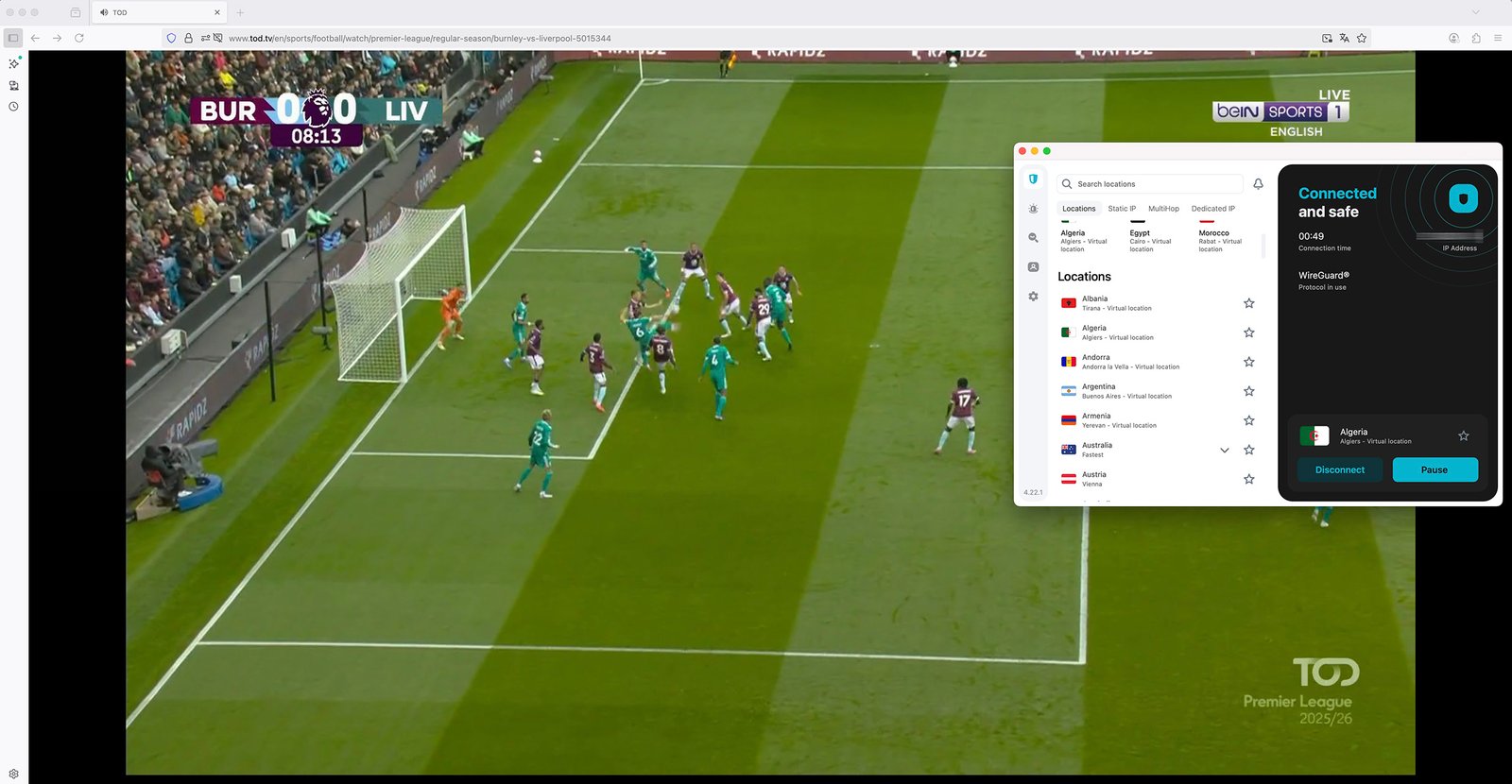Open the Firefox hamburger menu
Image resolution: width=1512 pixels, height=784 pixels.
coord(1498,39)
